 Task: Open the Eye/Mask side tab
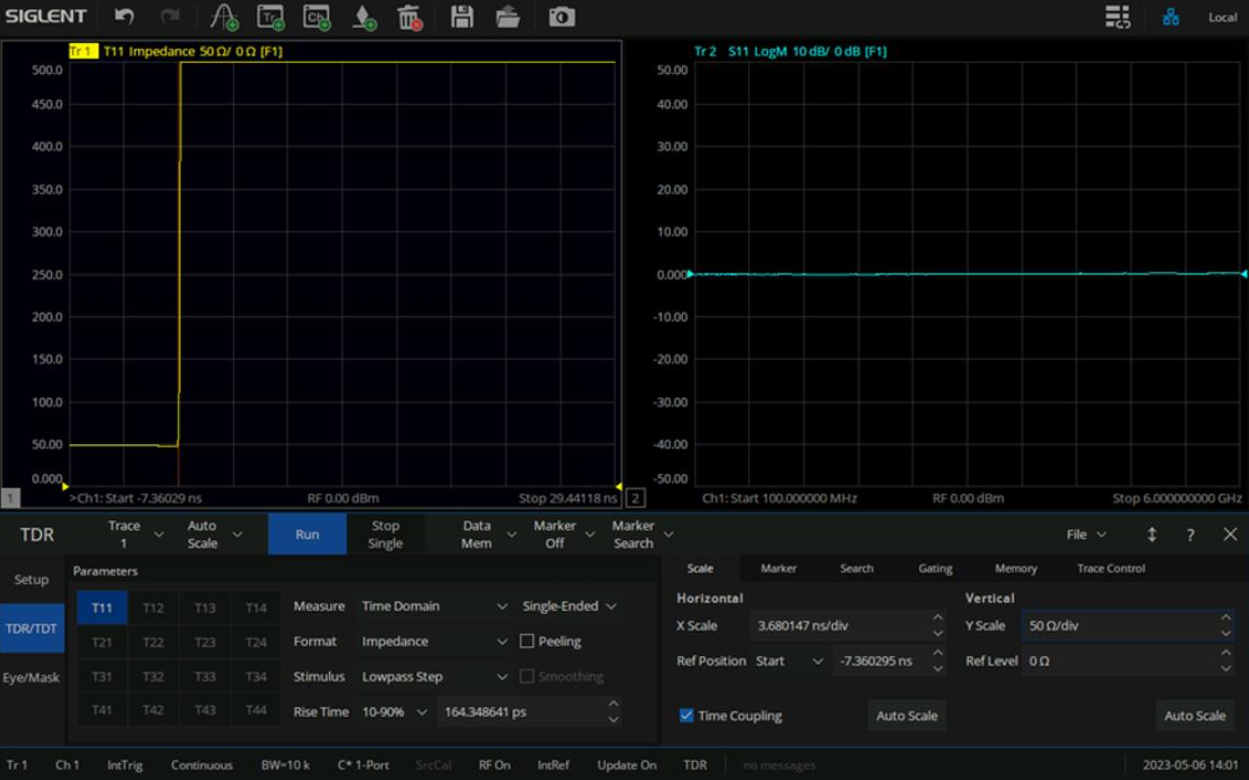click(x=31, y=677)
